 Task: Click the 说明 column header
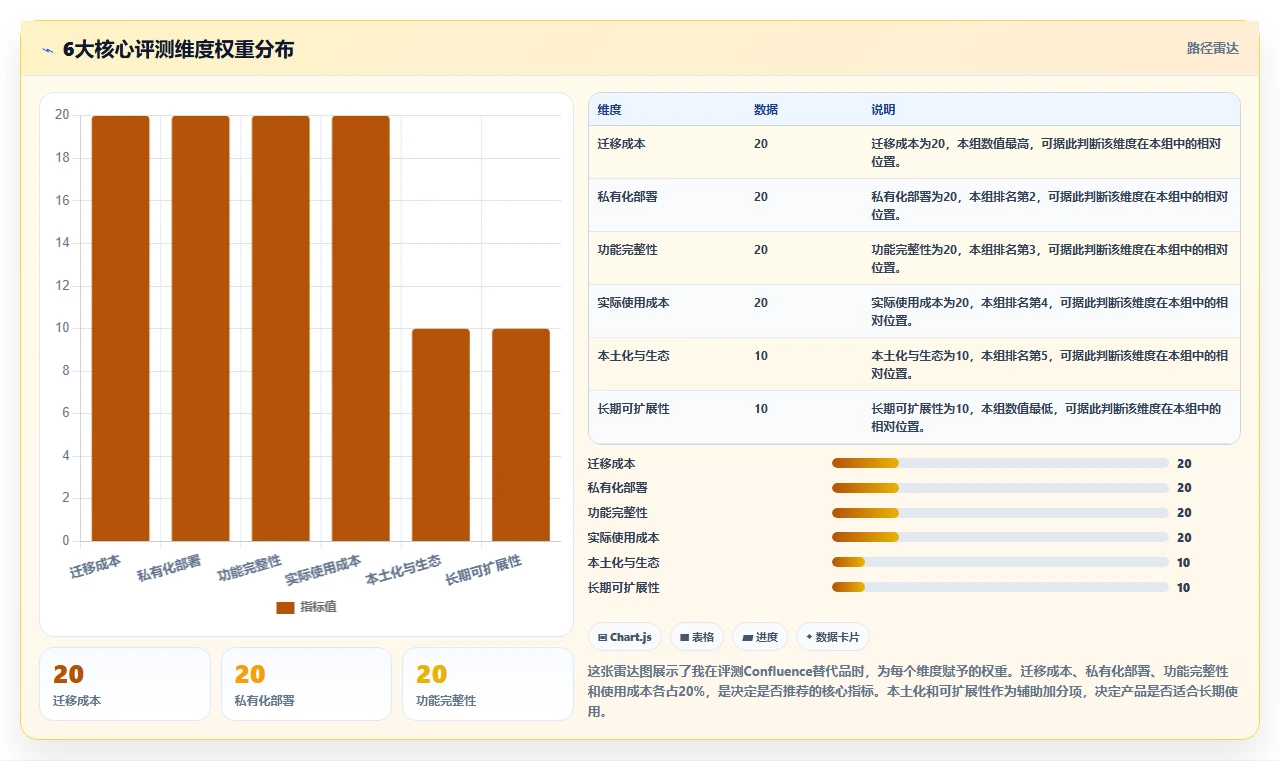click(x=883, y=110)
